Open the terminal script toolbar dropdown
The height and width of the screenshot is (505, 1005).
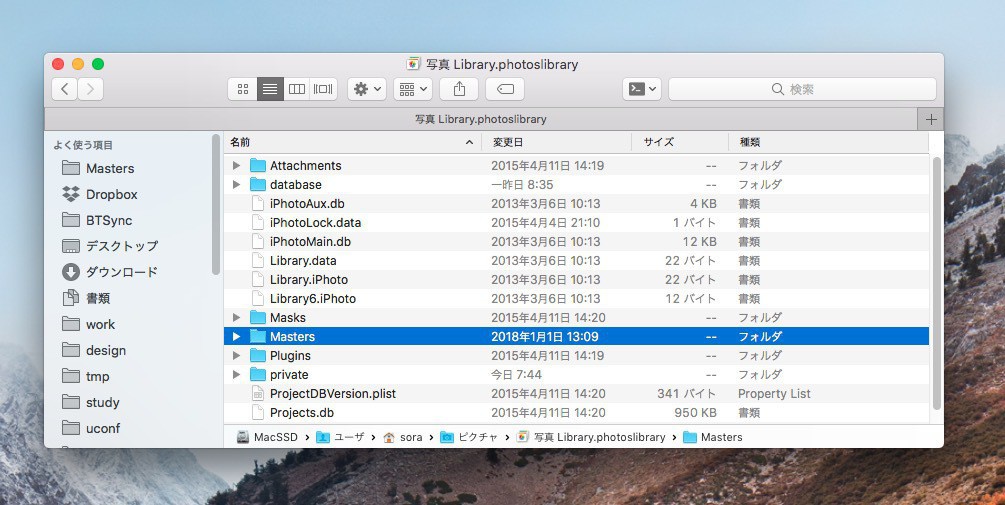[x=642, y=89]
